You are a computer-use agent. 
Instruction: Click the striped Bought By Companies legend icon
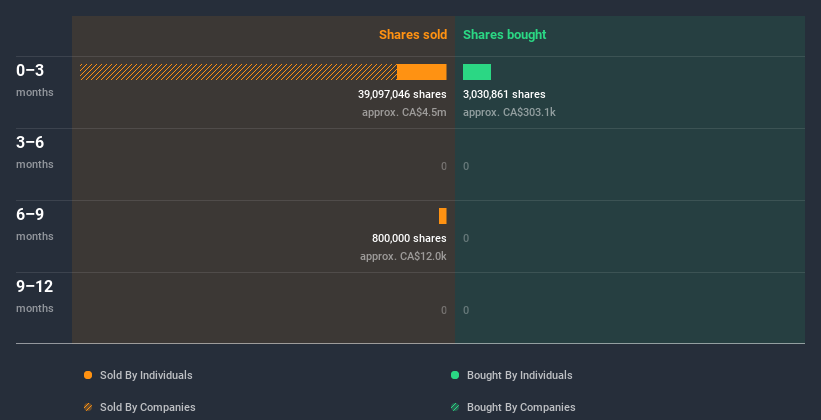pyautogui.click(x=455, y=407)
